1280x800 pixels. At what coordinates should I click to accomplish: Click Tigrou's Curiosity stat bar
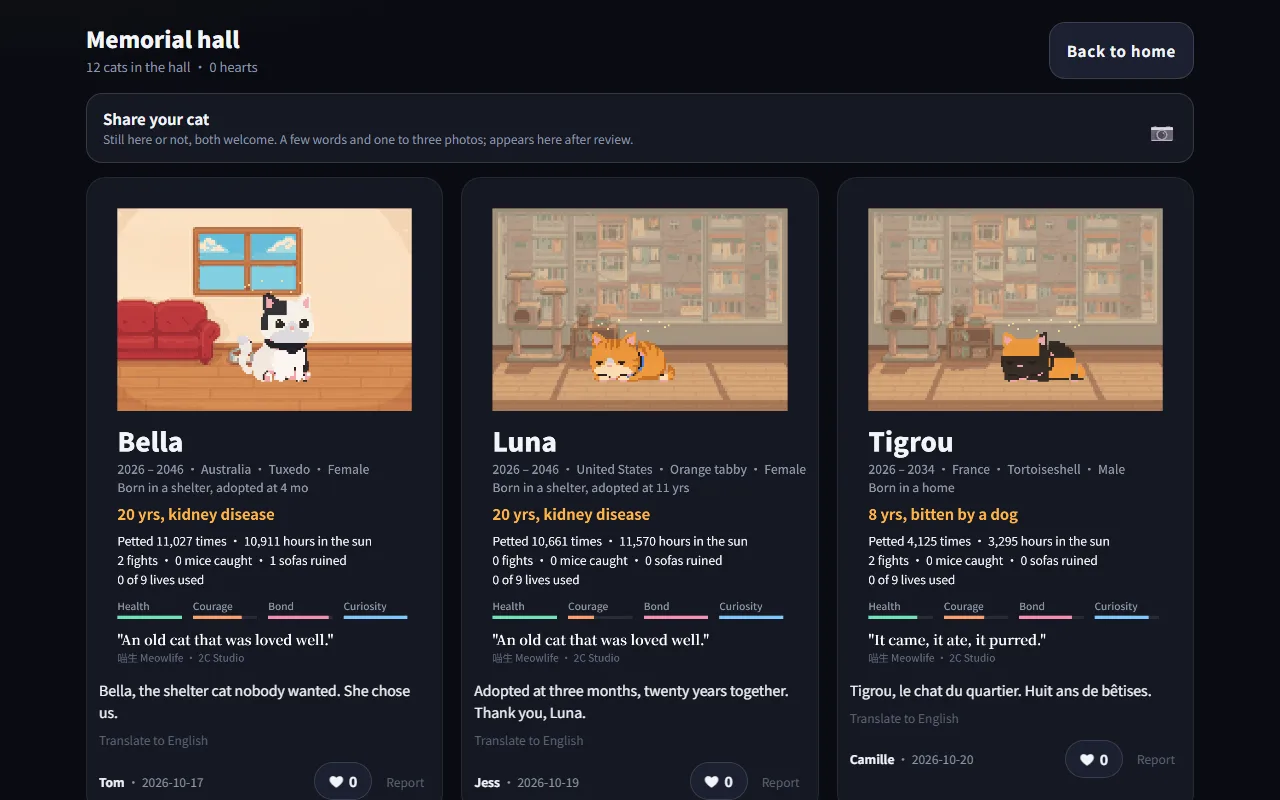point(1127,617)
